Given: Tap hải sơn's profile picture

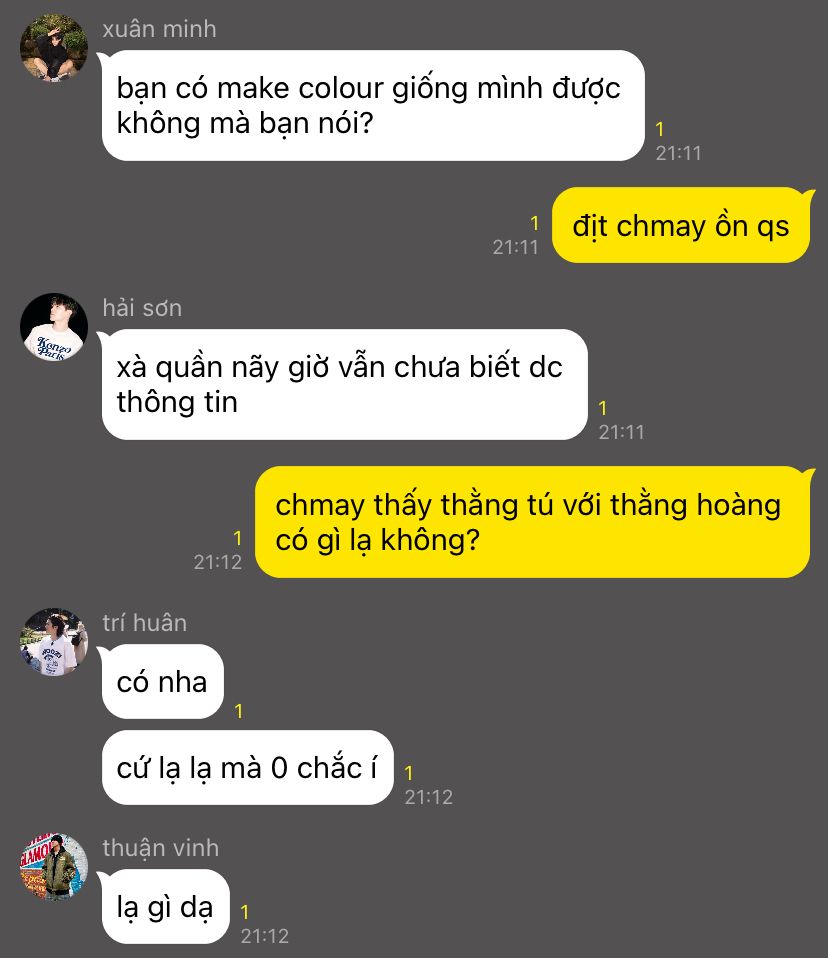Looking at the screenshot, I should (x=54, y=327).
